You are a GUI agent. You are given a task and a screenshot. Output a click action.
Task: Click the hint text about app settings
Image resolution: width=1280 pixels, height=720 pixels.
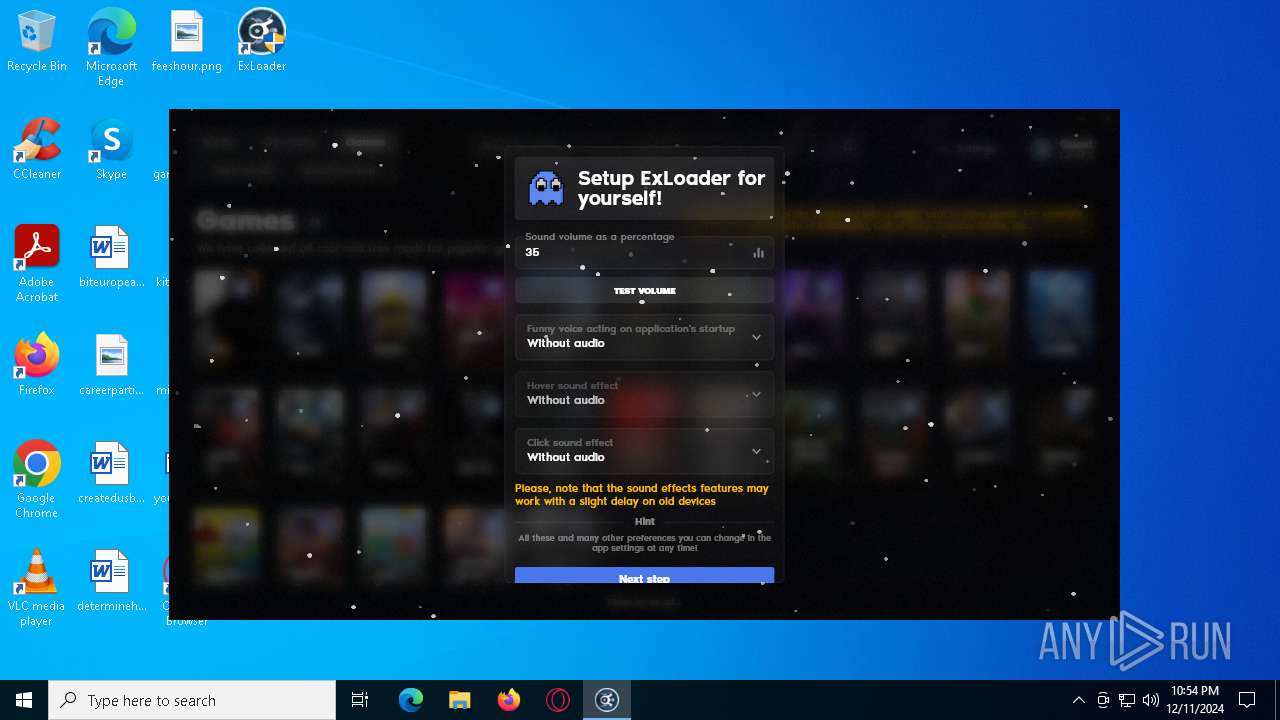pyautogui.click(x=644, y=543)
